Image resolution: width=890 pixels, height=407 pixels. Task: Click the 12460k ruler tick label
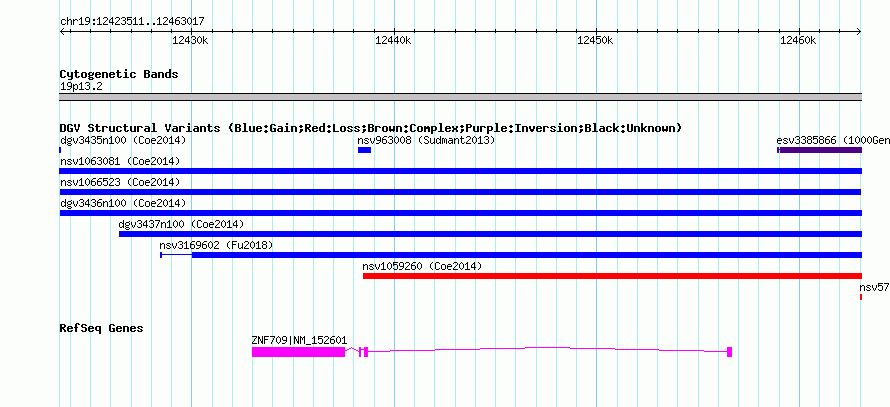(x=798, y=40)
